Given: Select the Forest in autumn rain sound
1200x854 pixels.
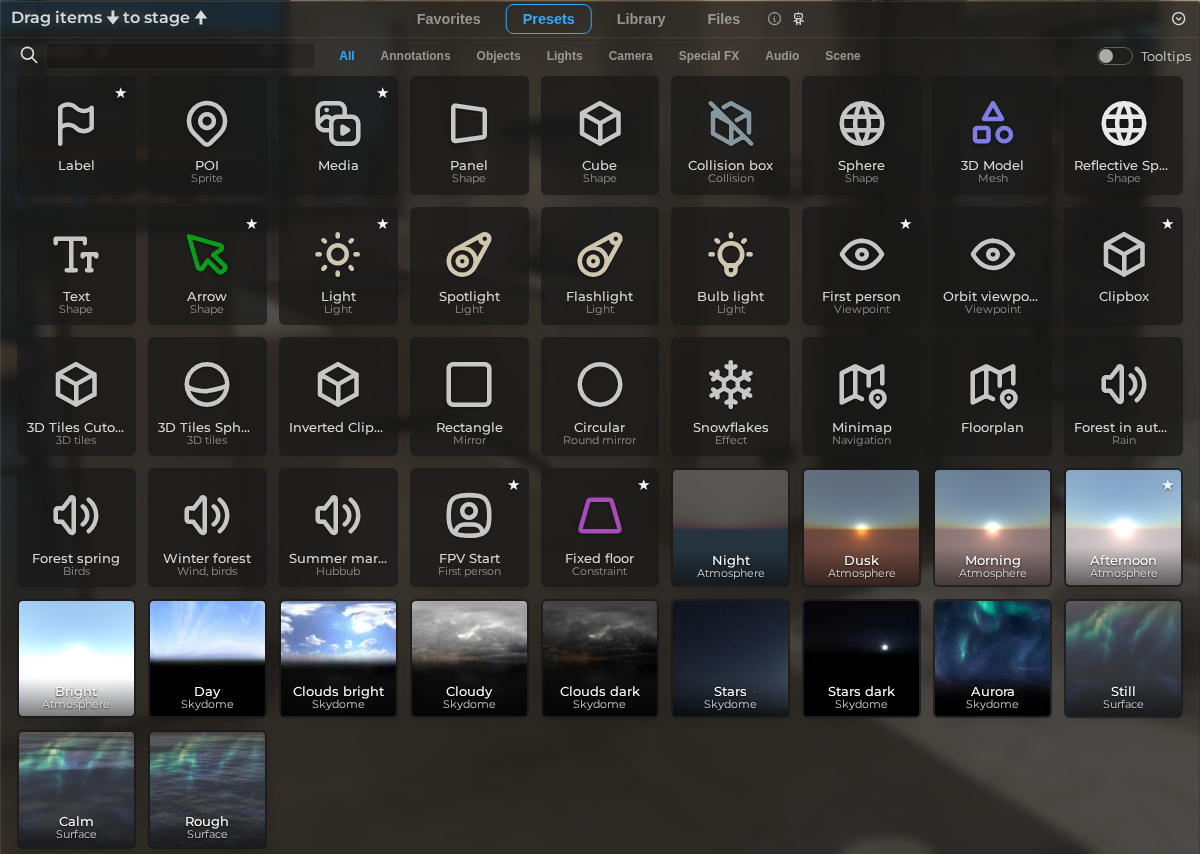Looking at the screenshot, I should 1123,397.
